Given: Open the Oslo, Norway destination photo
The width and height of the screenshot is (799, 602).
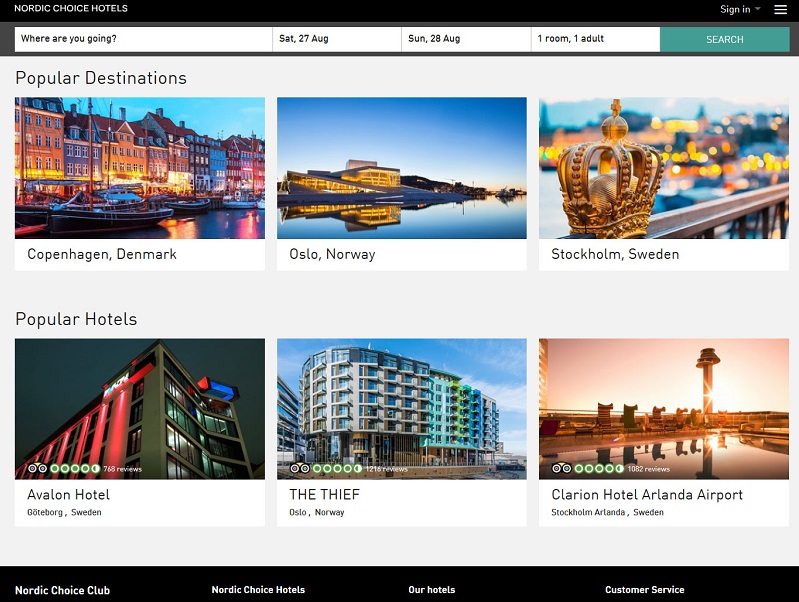Looking at the screenshot, I should pos(402,168).
